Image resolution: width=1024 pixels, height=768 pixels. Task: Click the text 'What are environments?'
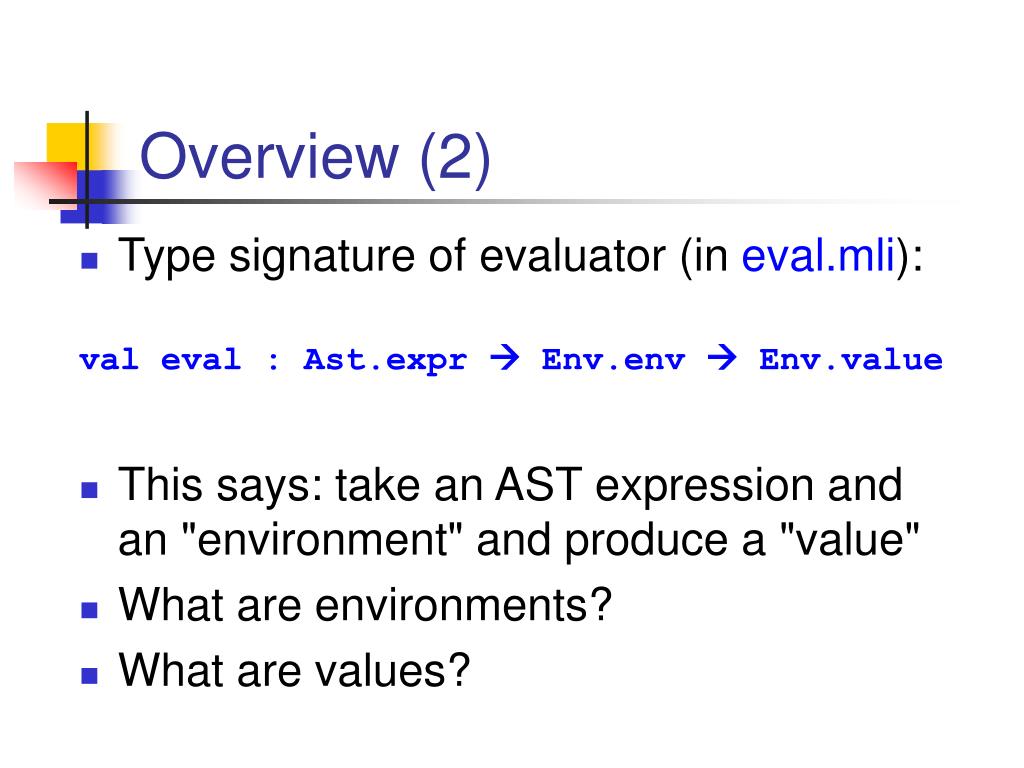pos(365,605)
